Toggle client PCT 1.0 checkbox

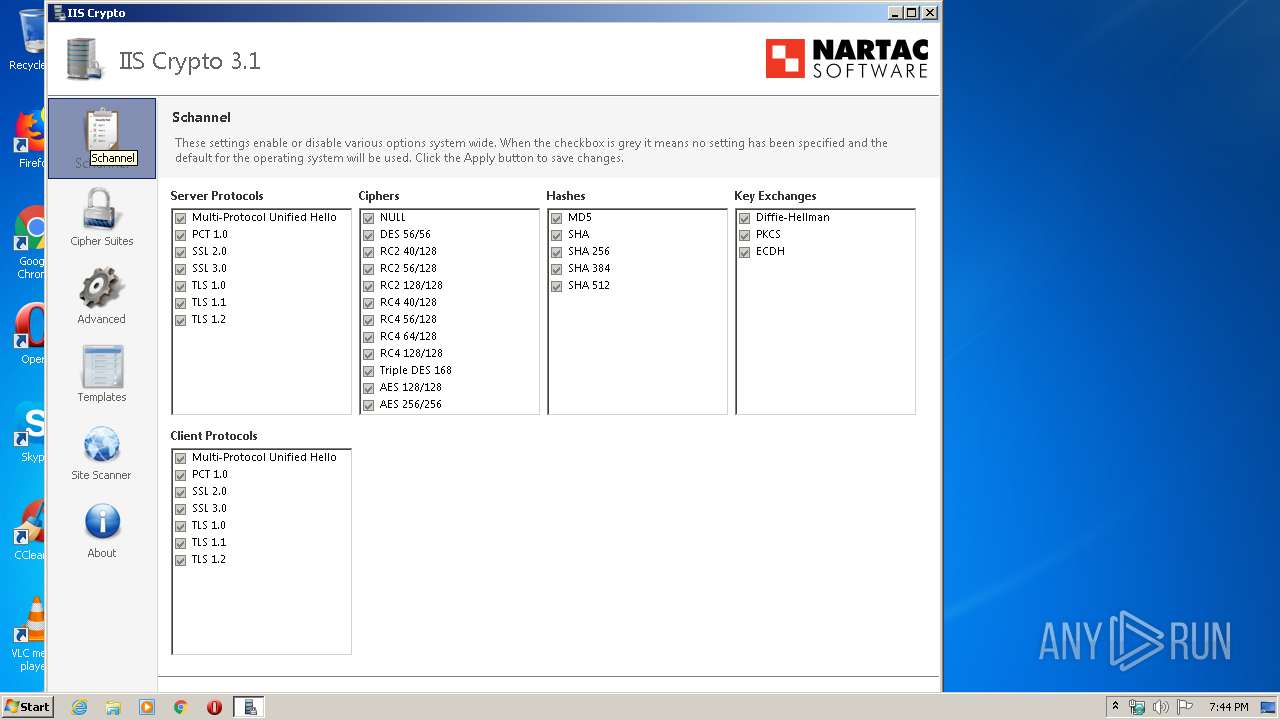coord(181,475)
